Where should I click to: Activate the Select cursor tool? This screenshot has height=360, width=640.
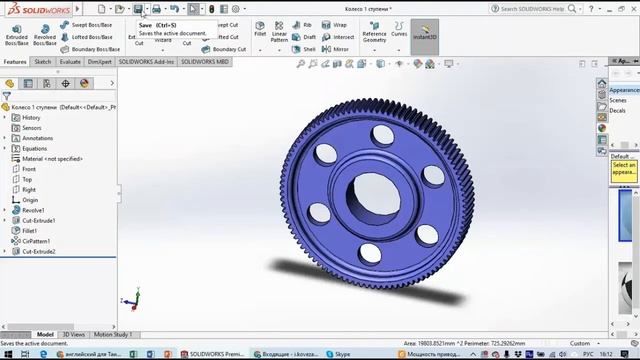tap(193, 9)
